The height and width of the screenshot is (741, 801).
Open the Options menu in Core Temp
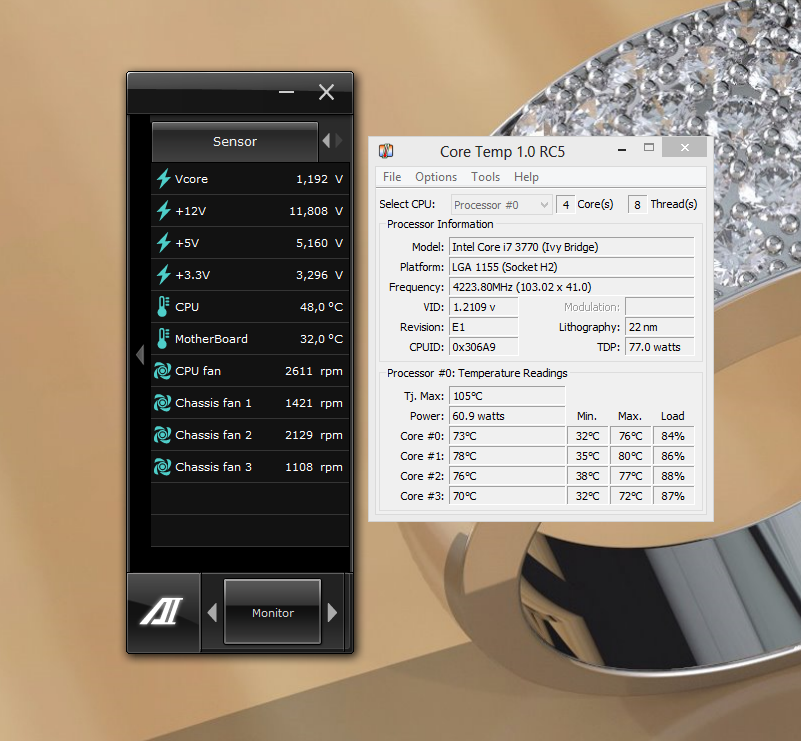coord(436,177)
